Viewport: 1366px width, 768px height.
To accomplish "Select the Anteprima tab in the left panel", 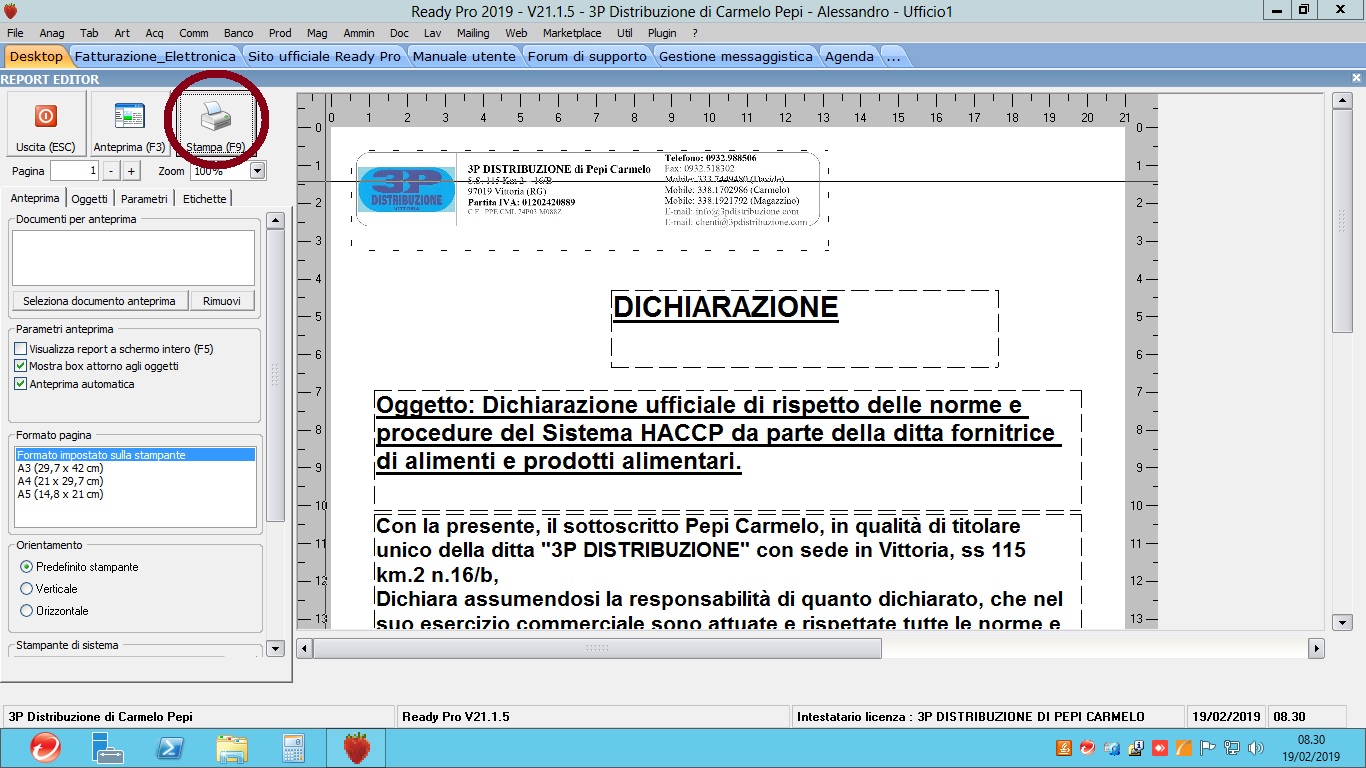I will (35, 198).
